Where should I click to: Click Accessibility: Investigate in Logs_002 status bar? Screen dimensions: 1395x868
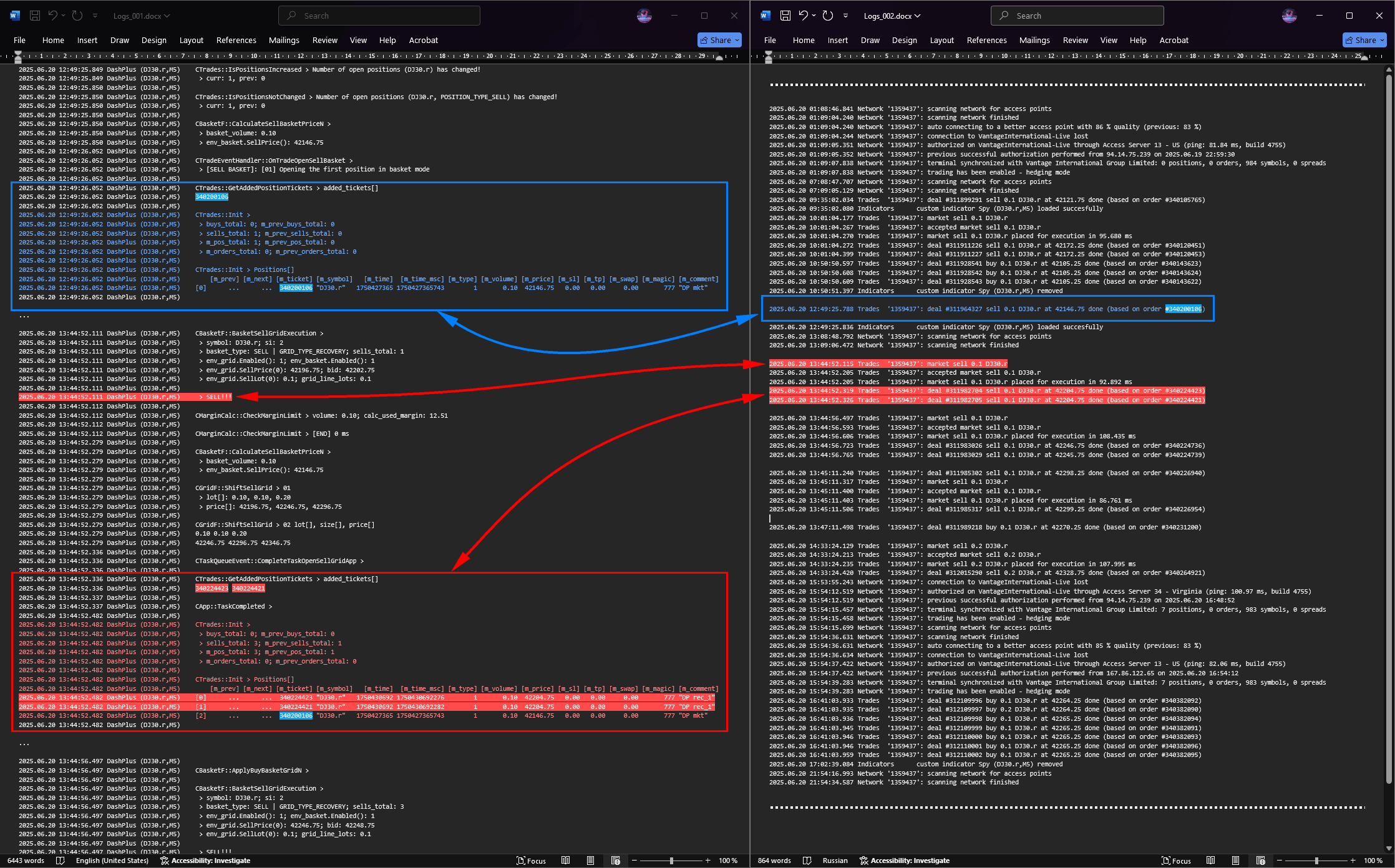(x=905, y=861)
